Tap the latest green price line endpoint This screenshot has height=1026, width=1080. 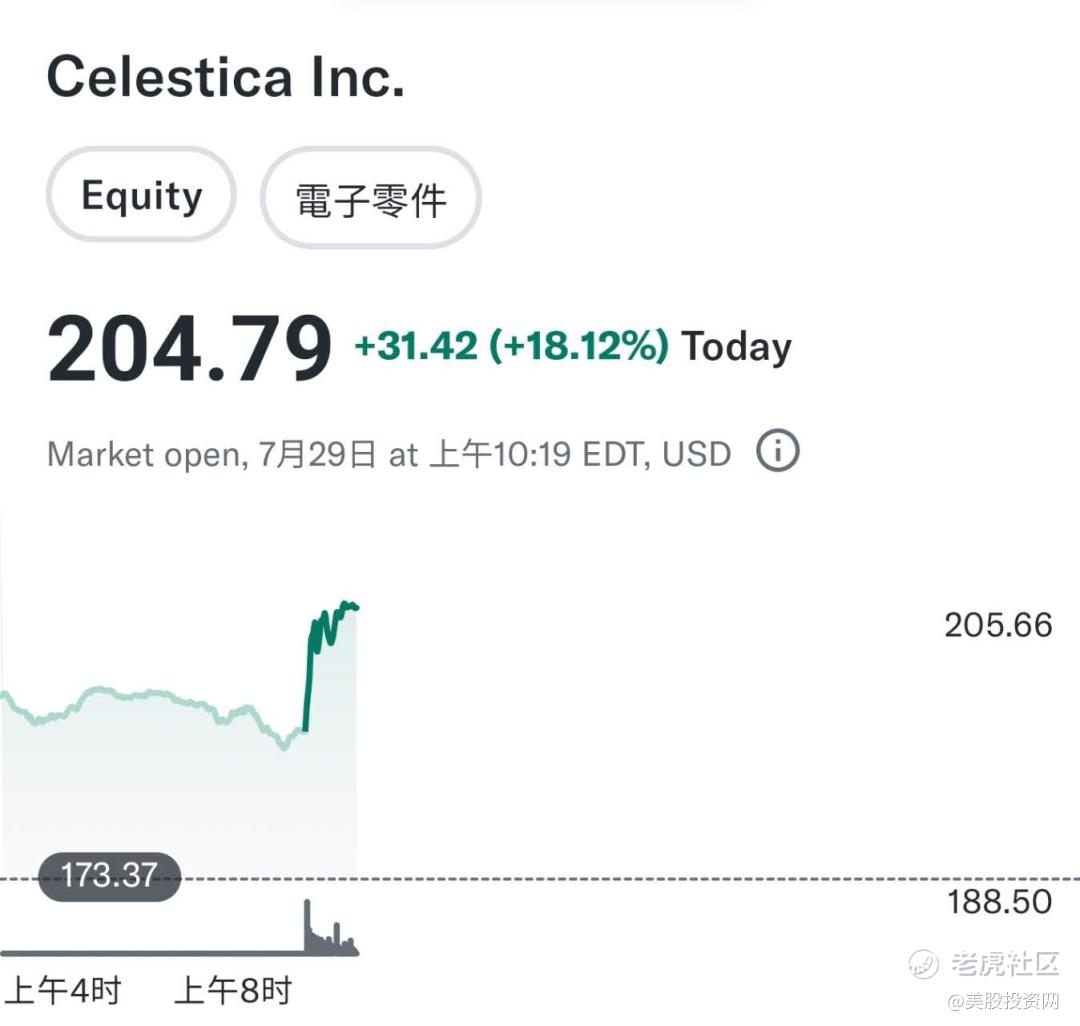click(x=355, y=607)
